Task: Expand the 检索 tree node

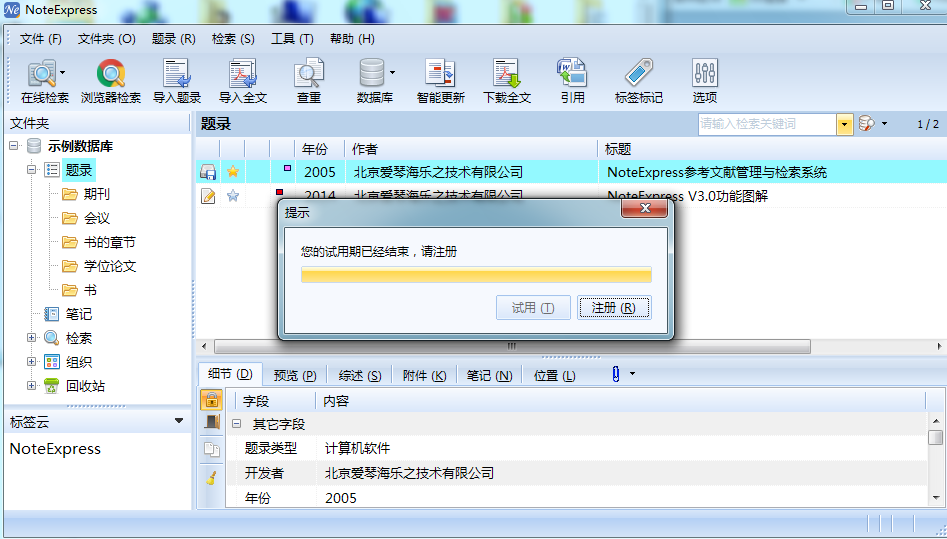Action: [31, 338]
